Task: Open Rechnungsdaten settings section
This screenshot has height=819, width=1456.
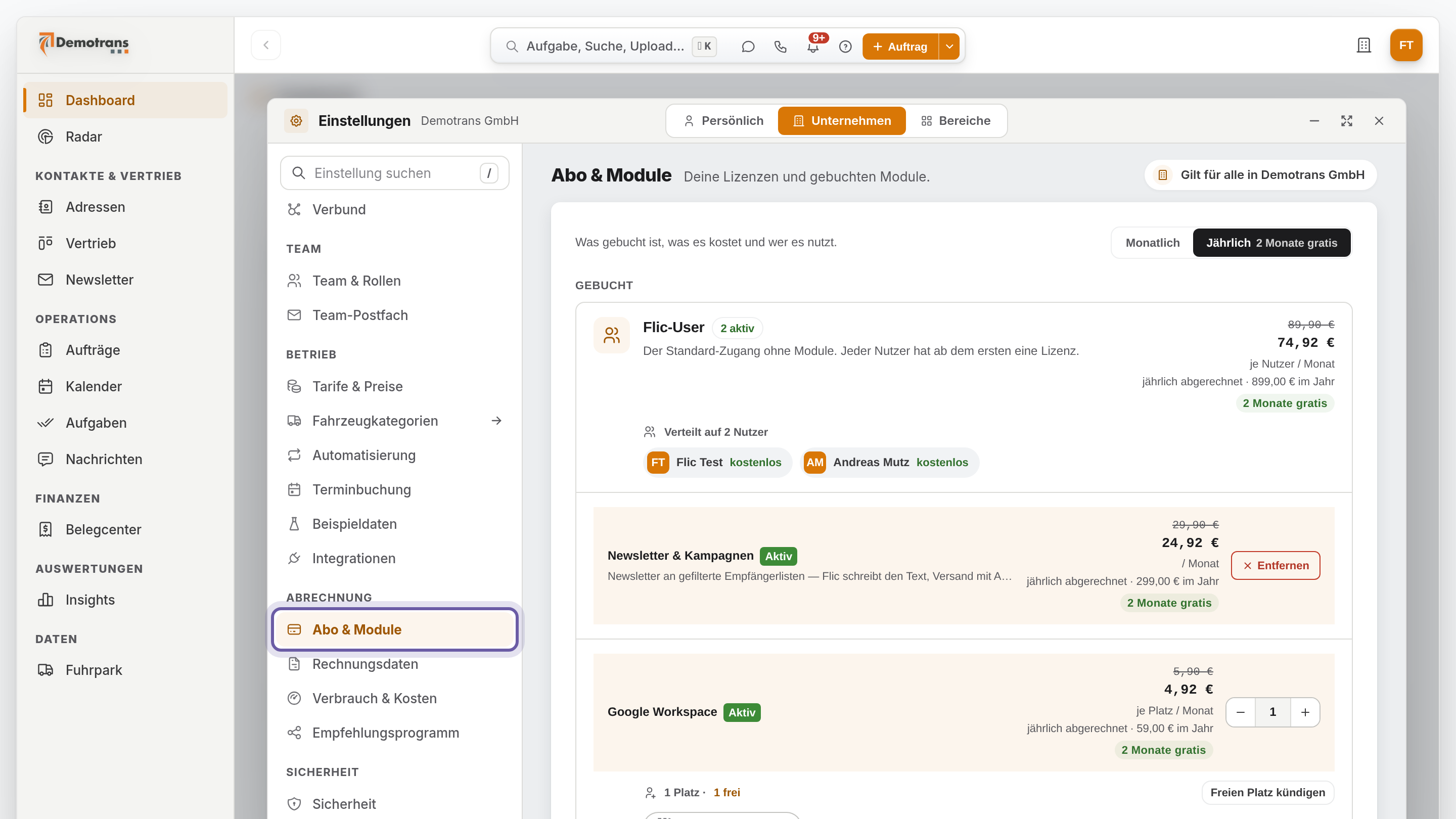Action: pyautogui.click(x=394, y=664)
